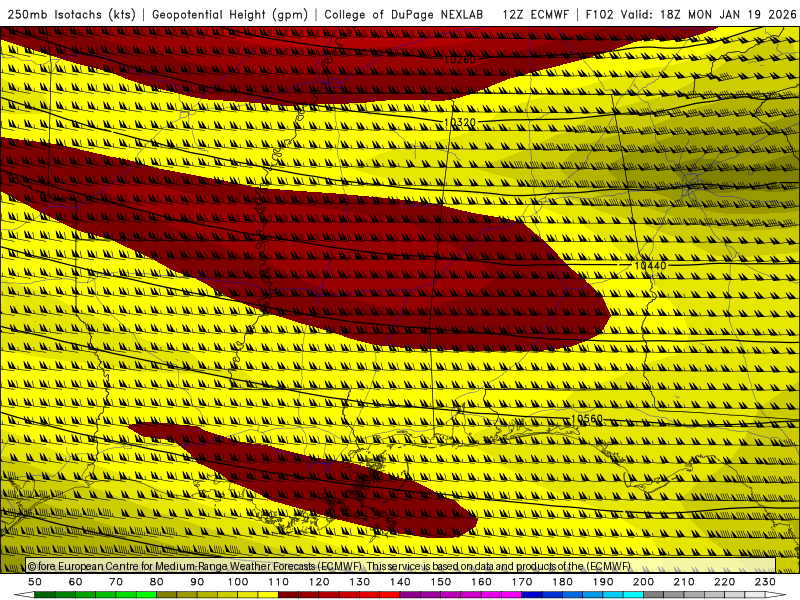Click the 'Valid: 18Z MON JAN 19 2026' text

coord(708,15)
